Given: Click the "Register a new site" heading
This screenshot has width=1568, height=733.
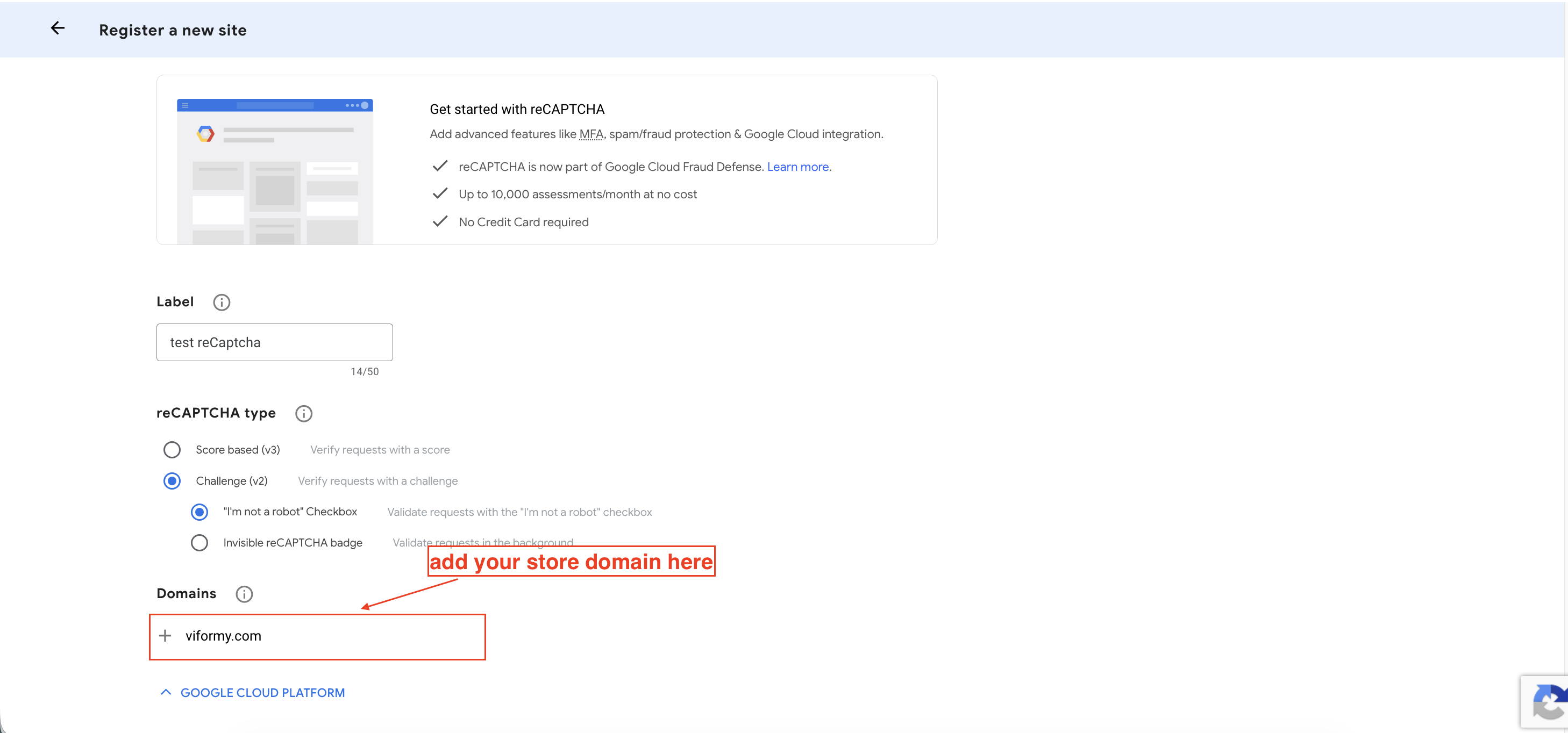Looking at the screenshot, I should [173, 31].
